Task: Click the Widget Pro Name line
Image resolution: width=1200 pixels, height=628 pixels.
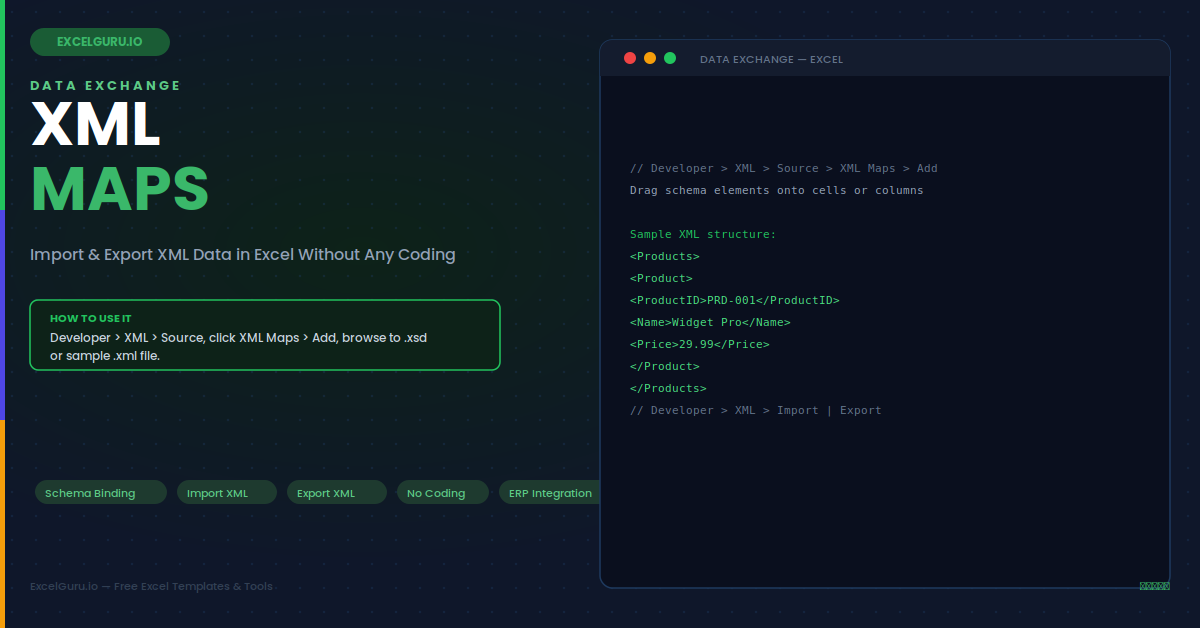Action: coord(710,322)
